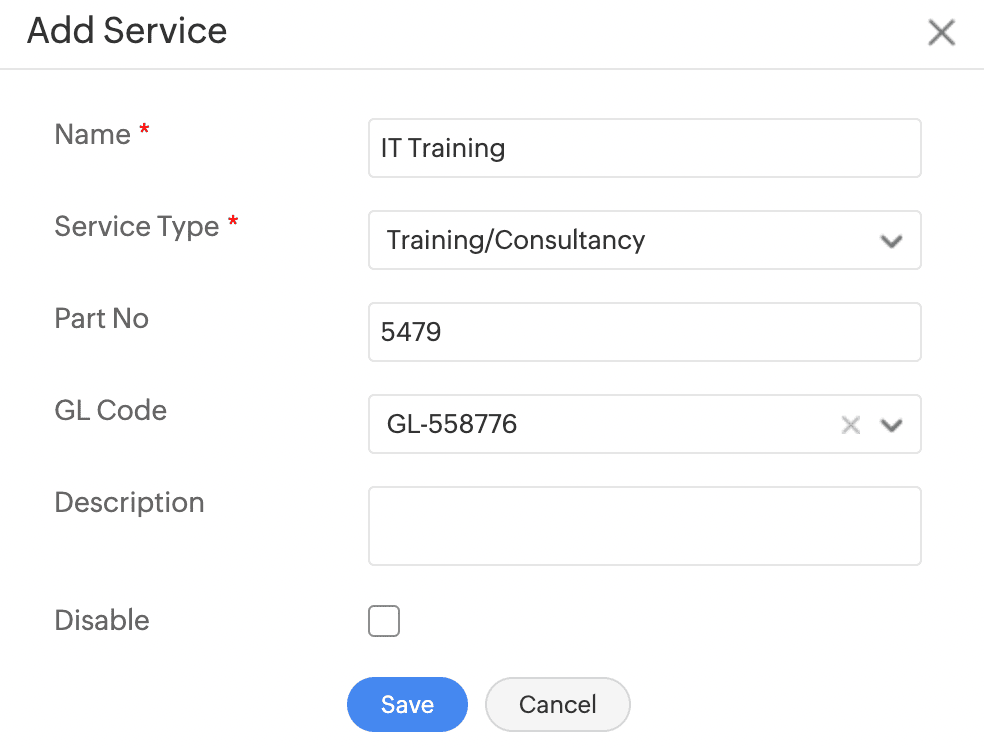Click the GL-558776 value in GL Code

point(452,425)
